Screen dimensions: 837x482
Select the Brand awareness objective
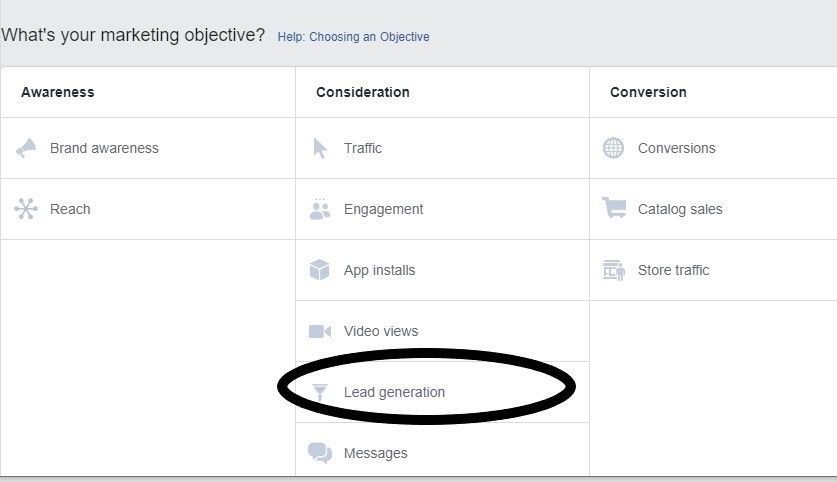click(104, 148)
